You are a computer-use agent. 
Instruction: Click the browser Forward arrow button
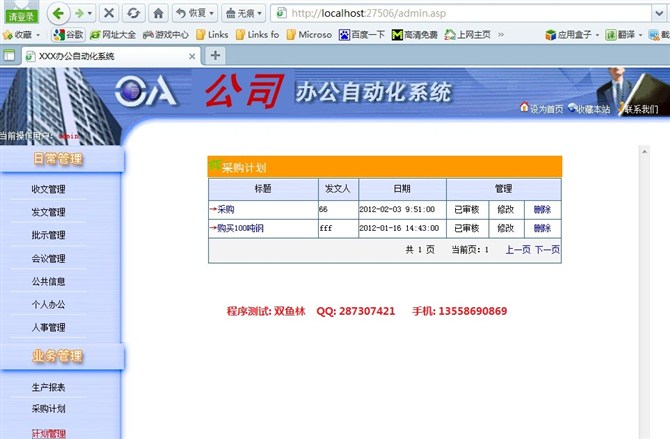coord(79,14)
